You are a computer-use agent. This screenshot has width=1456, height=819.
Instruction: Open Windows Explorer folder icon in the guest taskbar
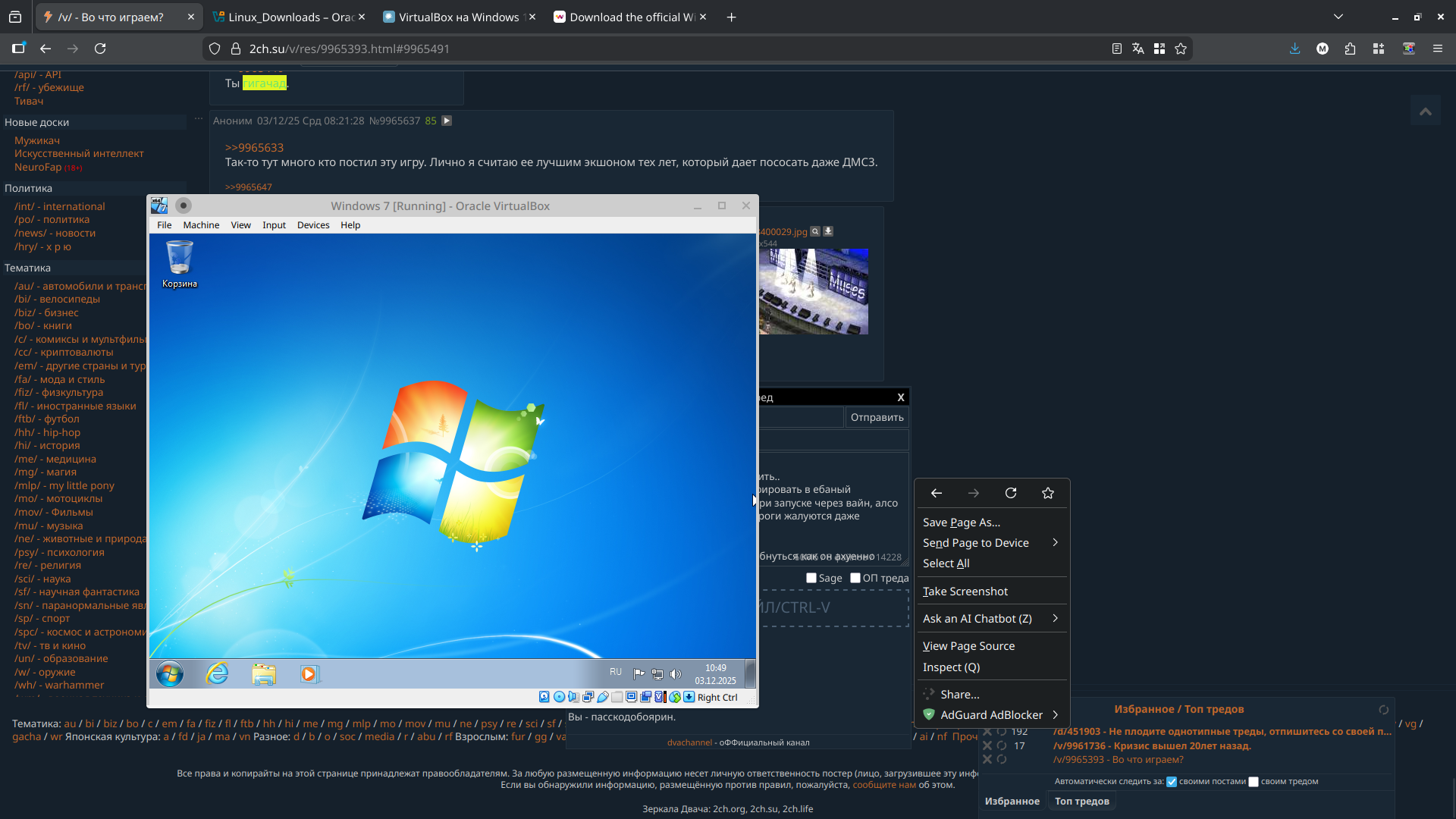pos(264,673)
